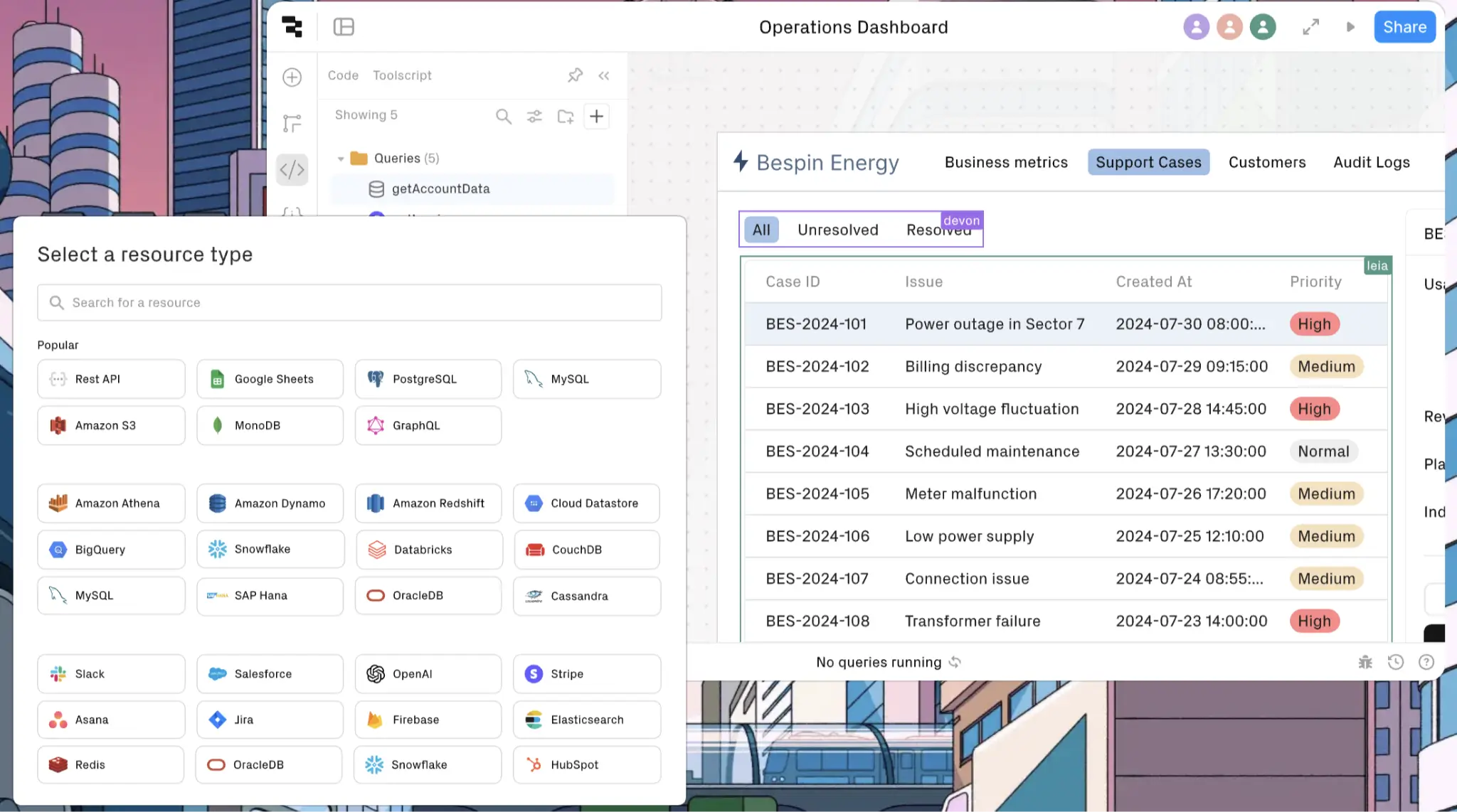Choose the Amazon S3 resource
The height and width of the screenshot is (812, 1457).
point(111,425)
